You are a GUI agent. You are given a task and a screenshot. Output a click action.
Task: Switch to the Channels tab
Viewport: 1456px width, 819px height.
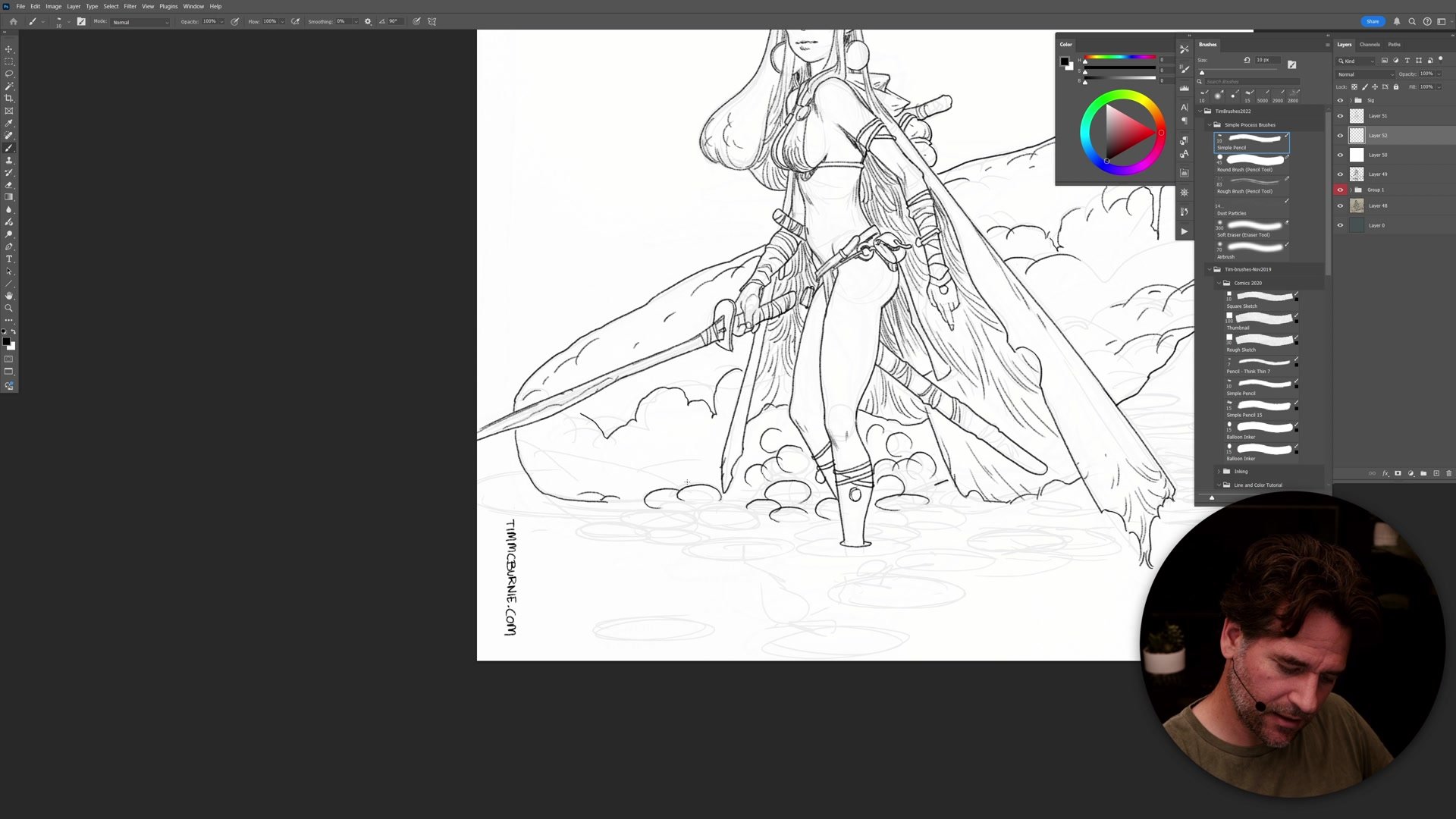(x=1370, y=44)
